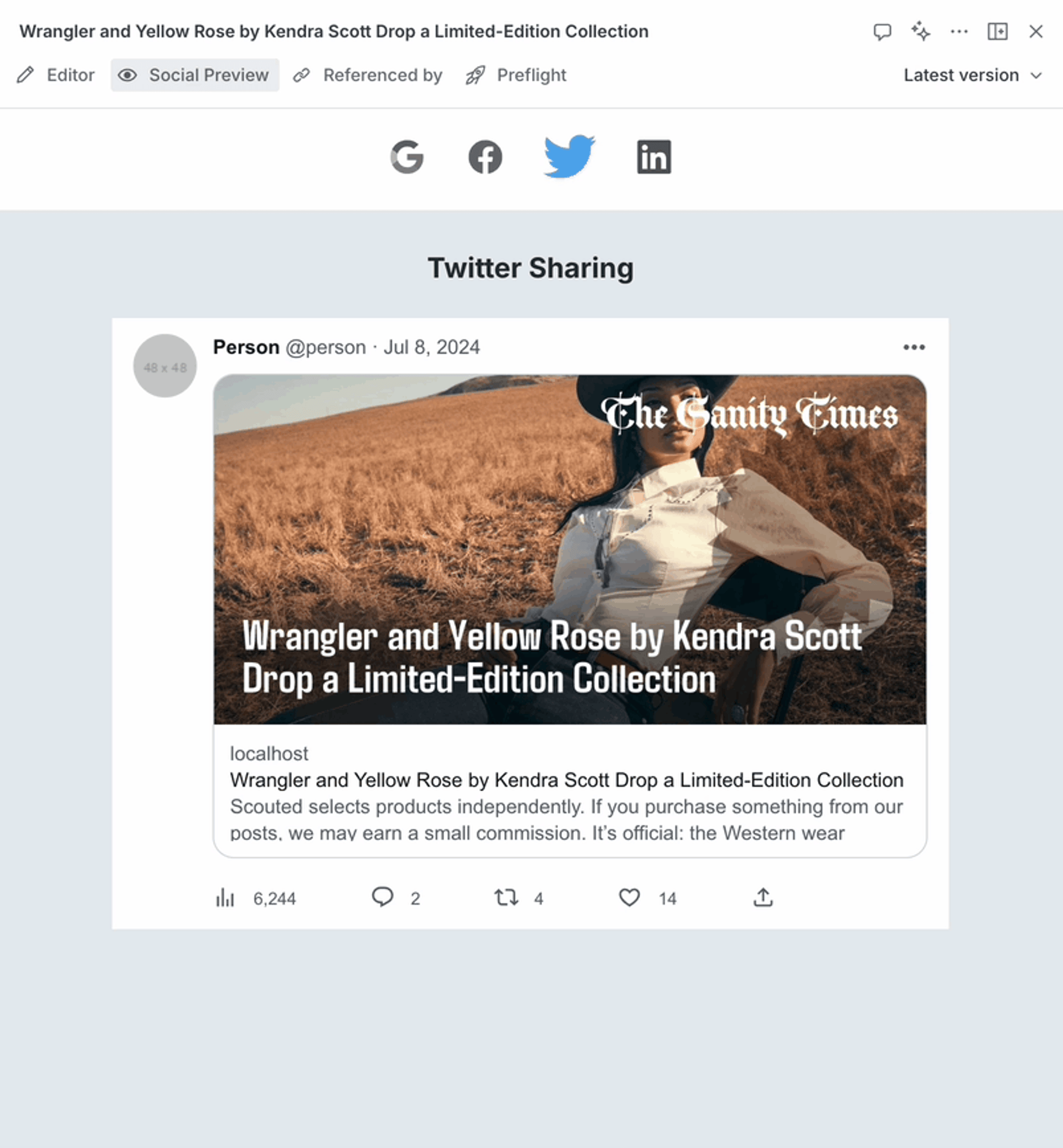The height and width of the screenshot is (1148, 1063).
Task: Open the Referenced by tab
Action: [x=368, y=75]
